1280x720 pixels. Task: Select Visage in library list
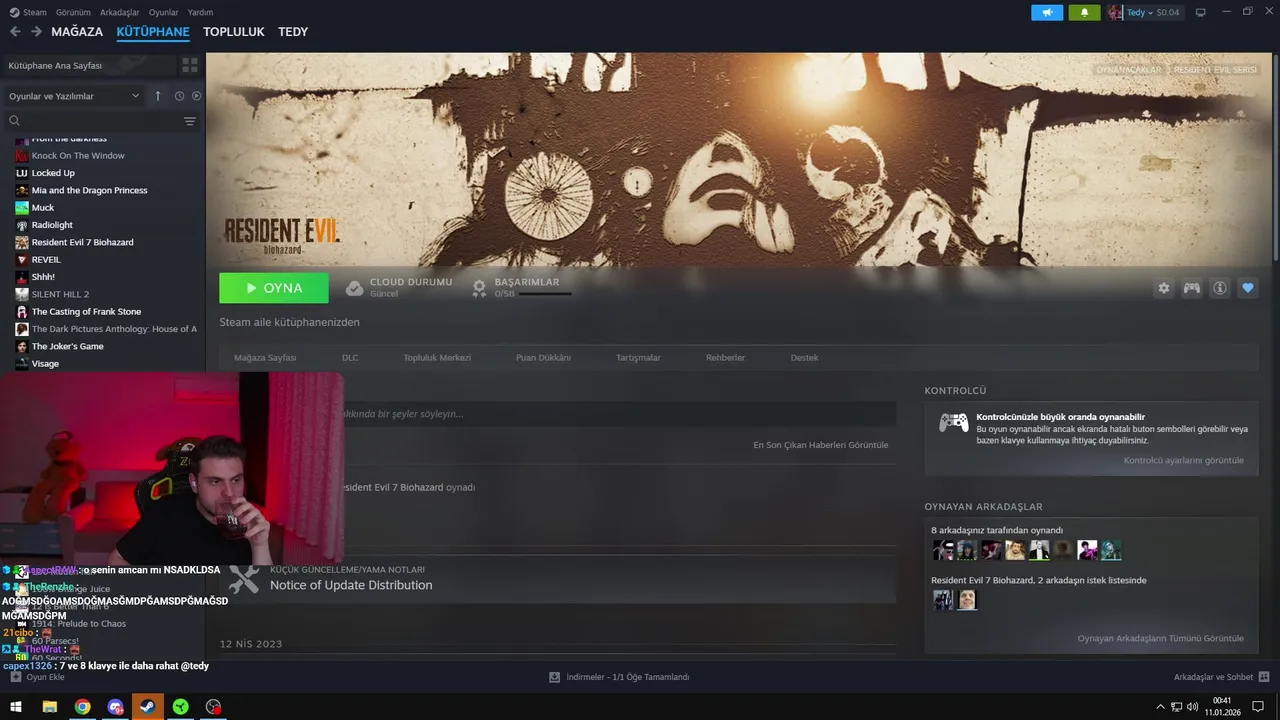pyautogui.click(x=45, y=364)
